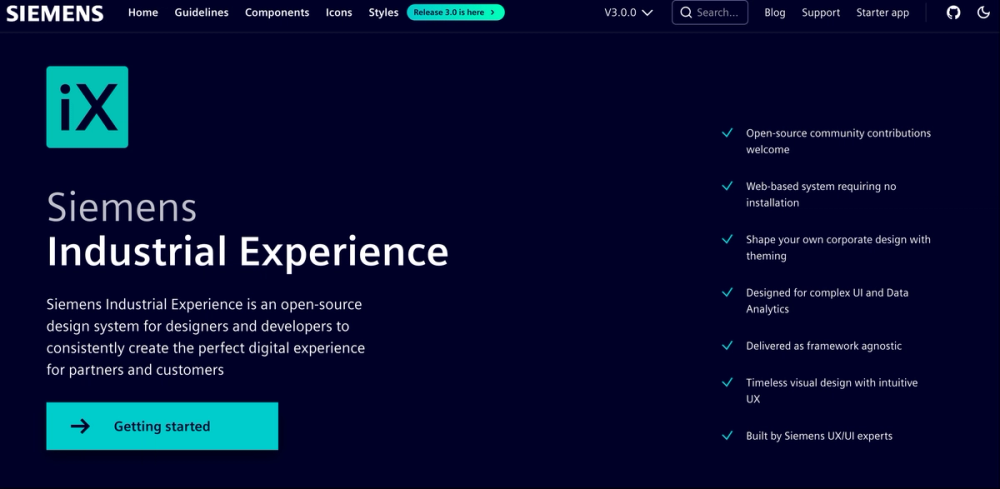Open the Support link
Image resolution: width=1000 pixels, height=489 pixels.
[x=821, y=13]
